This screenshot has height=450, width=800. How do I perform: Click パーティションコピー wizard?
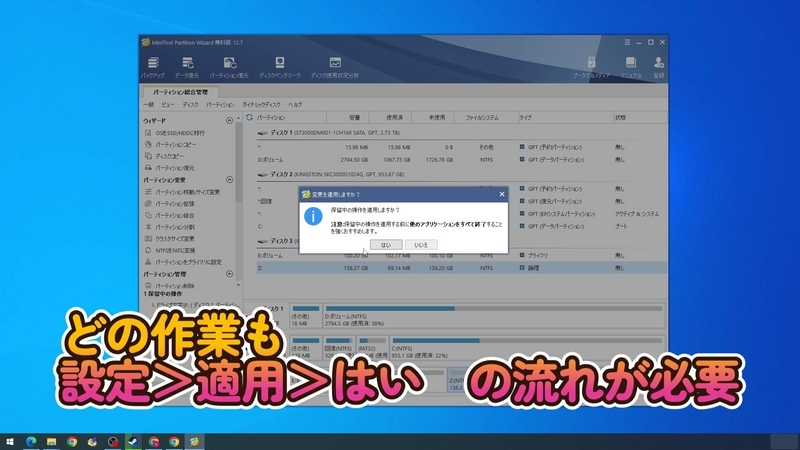[x=170, y=144]
